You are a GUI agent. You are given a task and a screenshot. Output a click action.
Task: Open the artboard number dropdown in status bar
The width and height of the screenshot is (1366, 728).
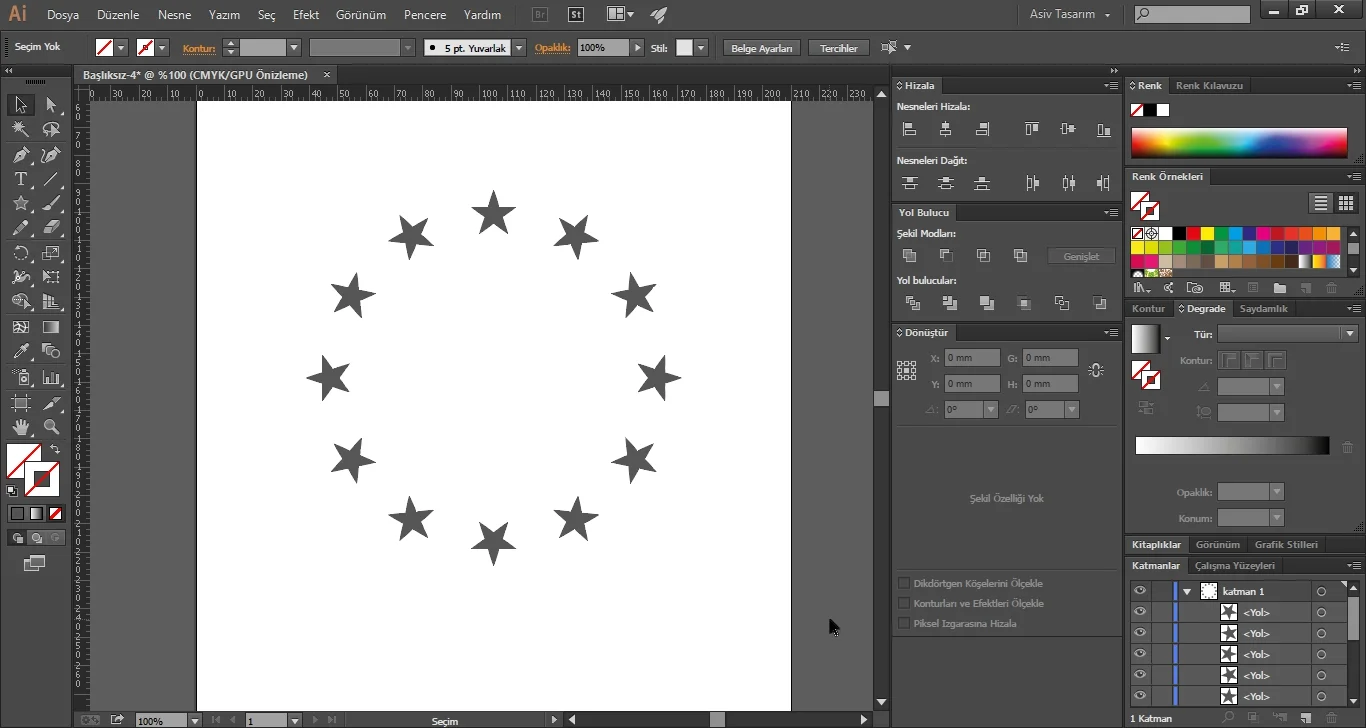294,720
